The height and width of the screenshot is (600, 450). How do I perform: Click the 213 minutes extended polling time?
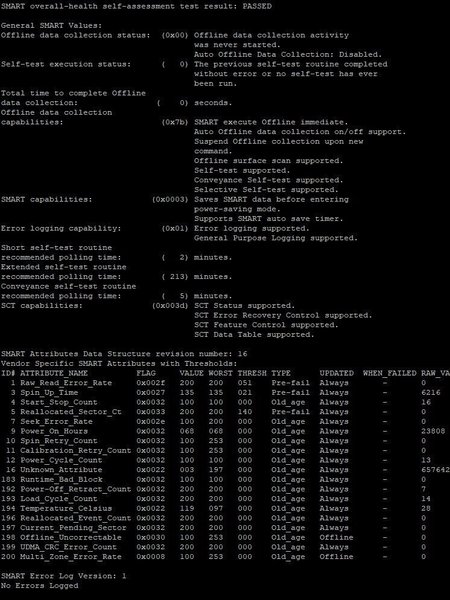[197, 277]
